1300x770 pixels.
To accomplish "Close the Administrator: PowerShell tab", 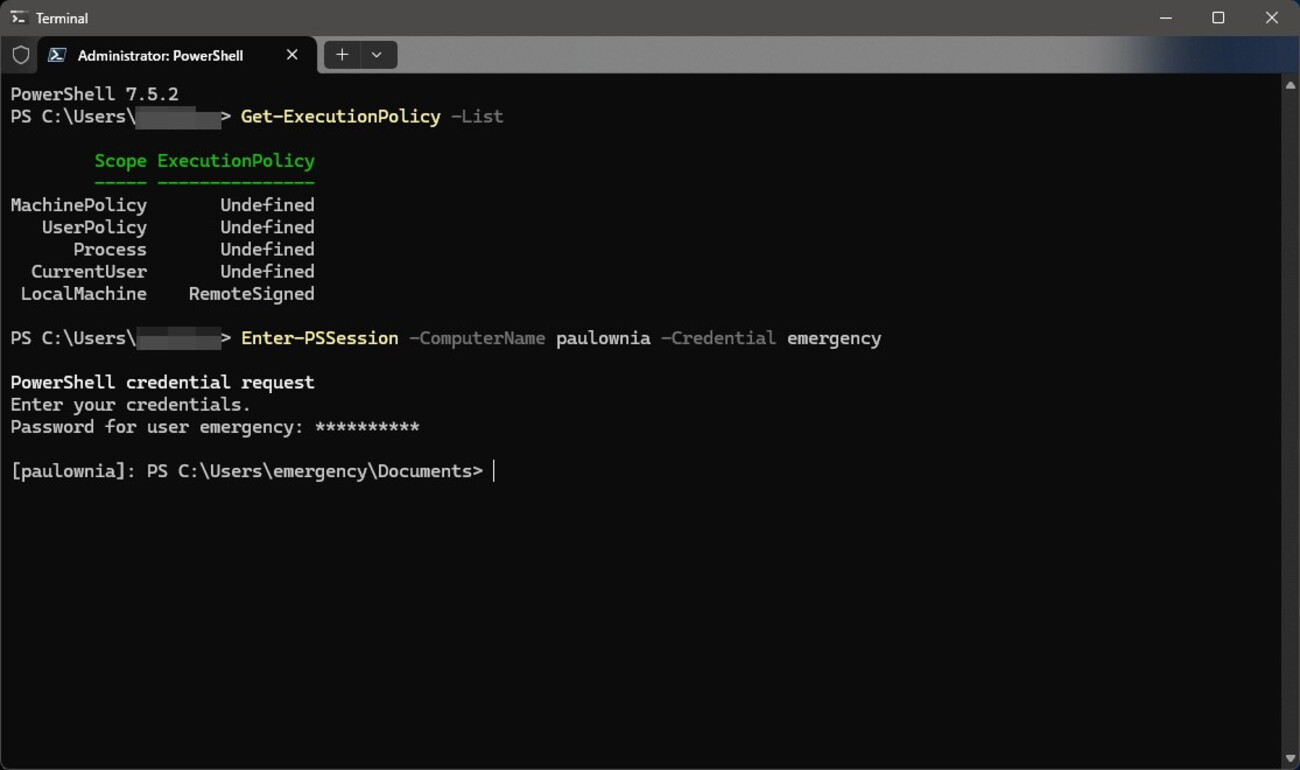I will tap(292, 55).
